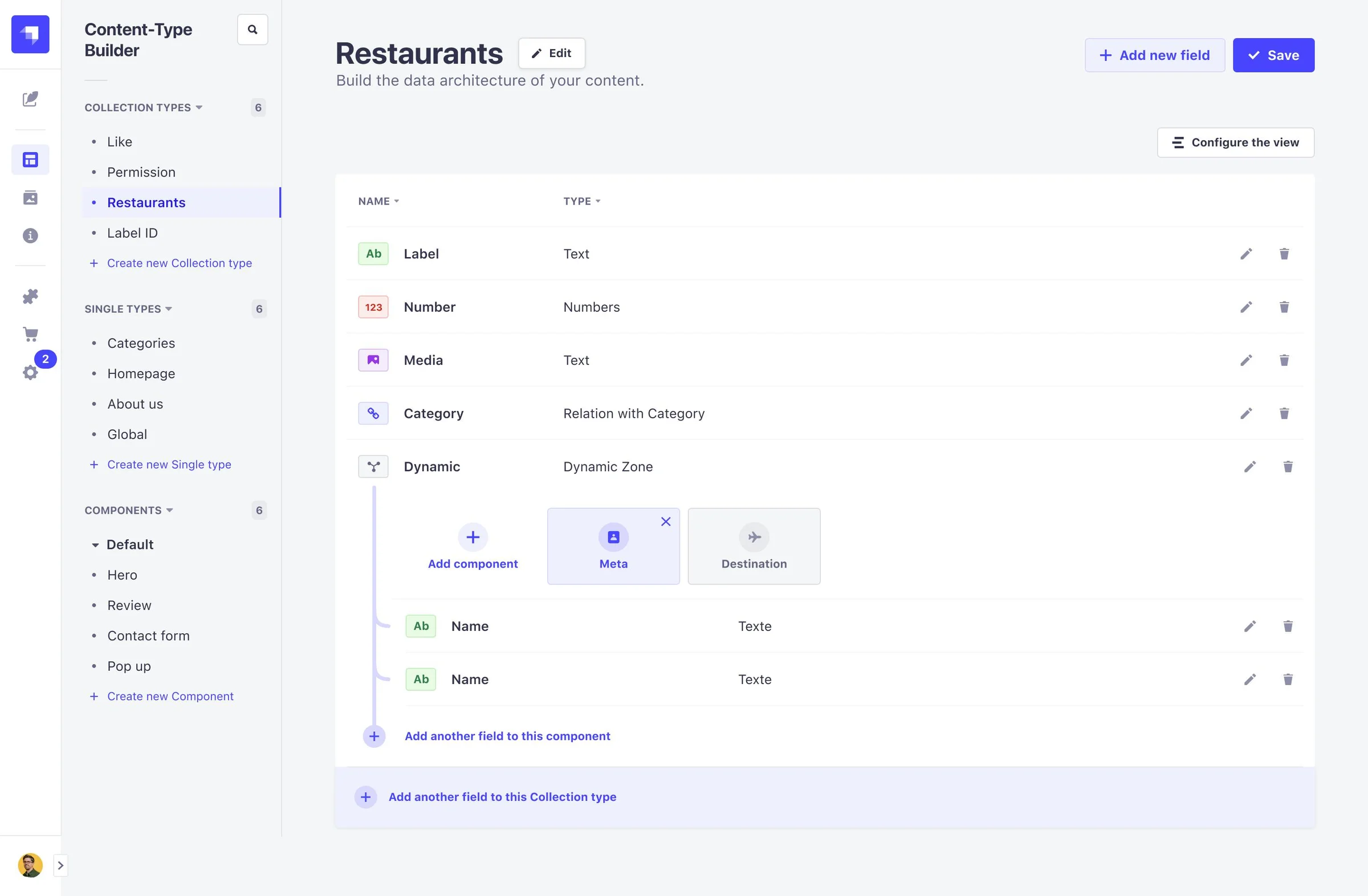Open the Homepage single type
1368x896 pixels.
tap(141, 373)
